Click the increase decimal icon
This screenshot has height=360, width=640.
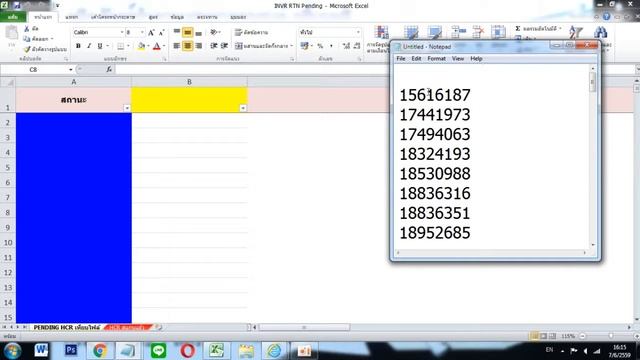point(346,46)
